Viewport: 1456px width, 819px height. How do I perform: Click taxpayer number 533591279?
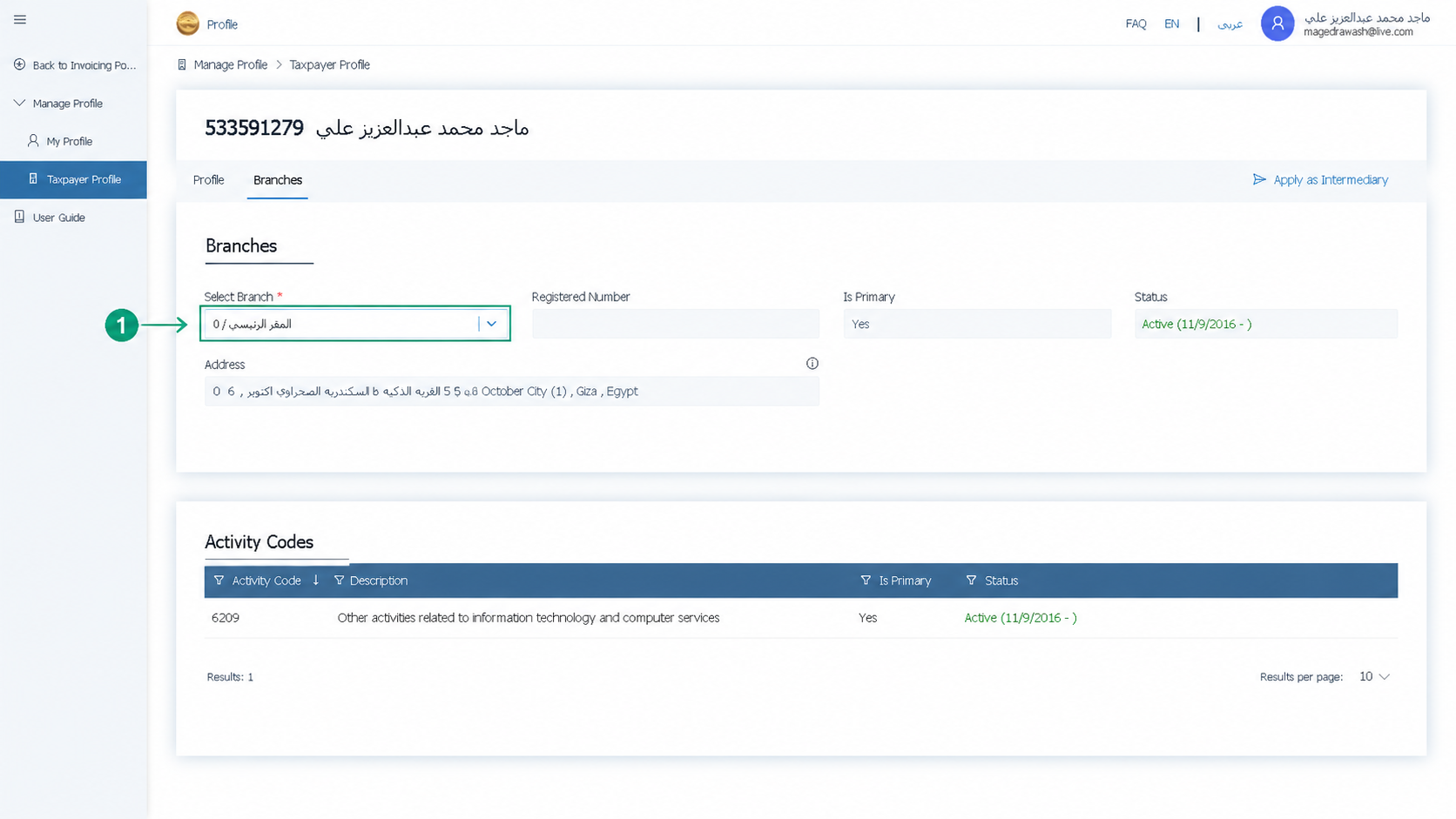coord(254,128)
